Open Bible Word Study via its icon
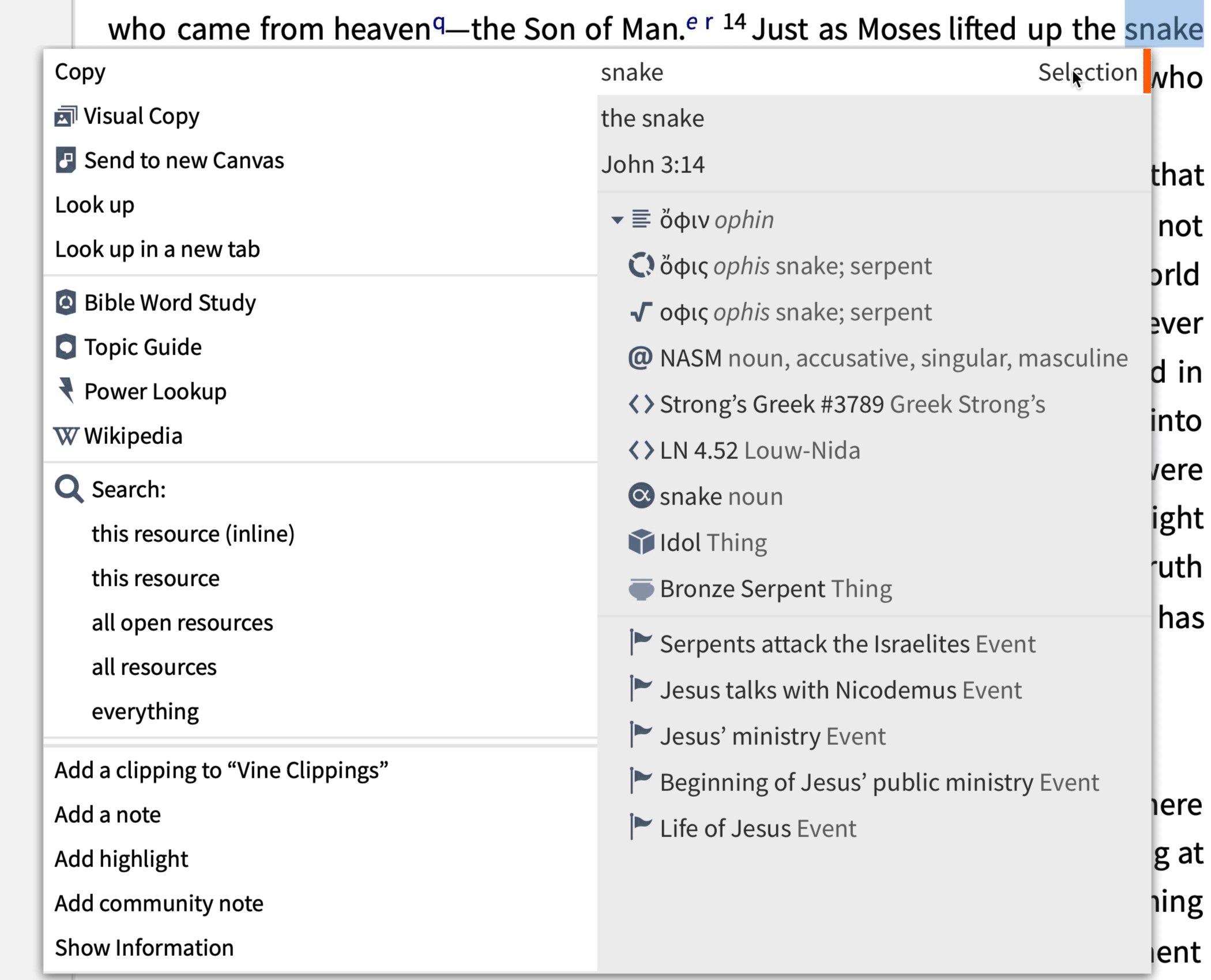This screenshot has width=1211, height=980. pyautogui.click(x=66, y=303)
